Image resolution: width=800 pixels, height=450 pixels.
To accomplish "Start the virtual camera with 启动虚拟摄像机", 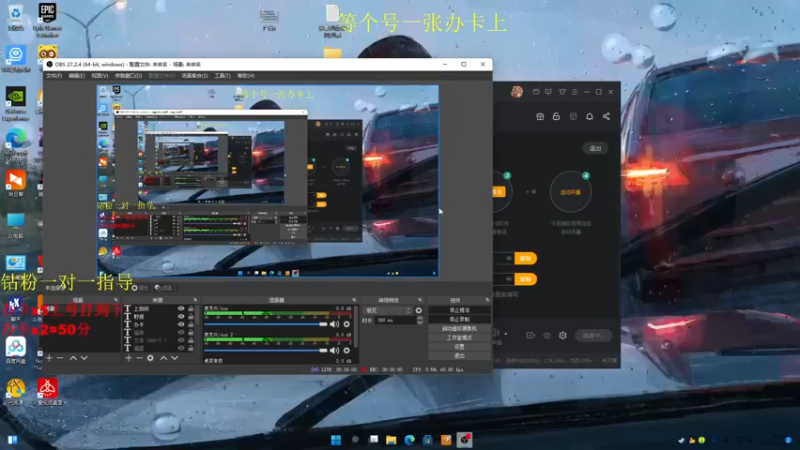I will point(459,329).
